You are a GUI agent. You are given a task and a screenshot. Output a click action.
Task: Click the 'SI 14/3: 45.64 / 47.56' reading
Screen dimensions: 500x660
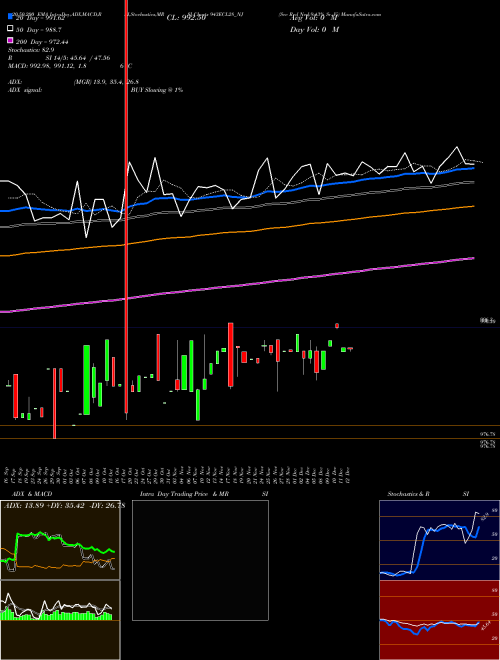pyautogui.click(x=78, y=58)
